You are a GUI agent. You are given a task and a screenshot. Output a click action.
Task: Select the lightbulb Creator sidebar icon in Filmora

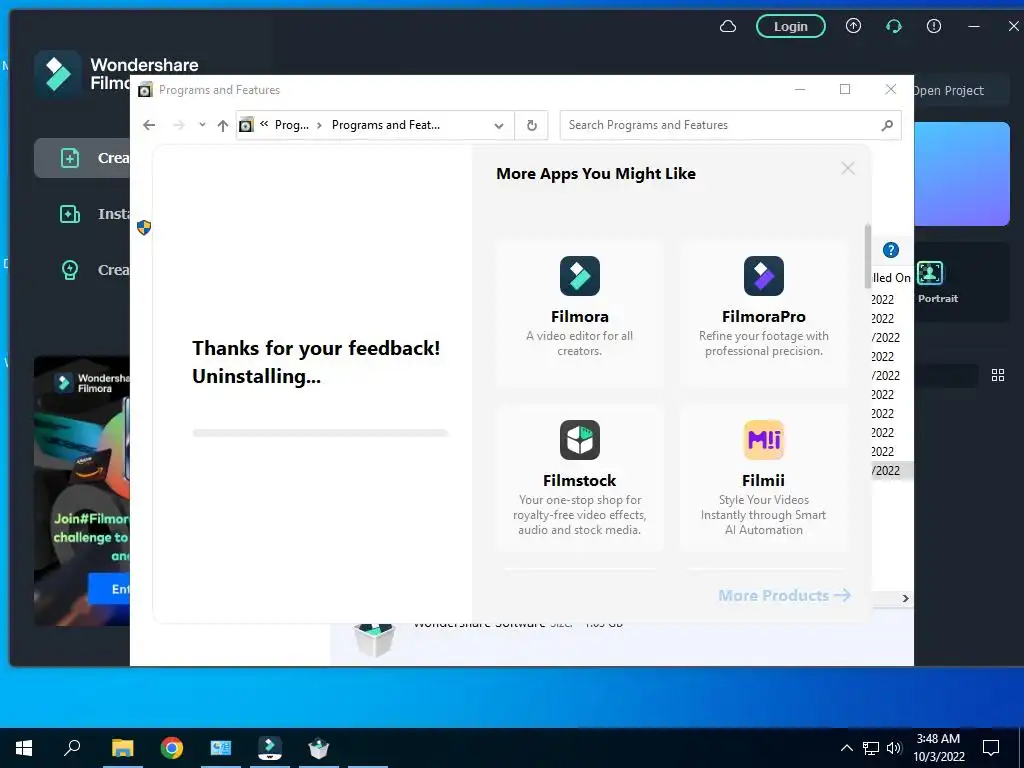70,270
